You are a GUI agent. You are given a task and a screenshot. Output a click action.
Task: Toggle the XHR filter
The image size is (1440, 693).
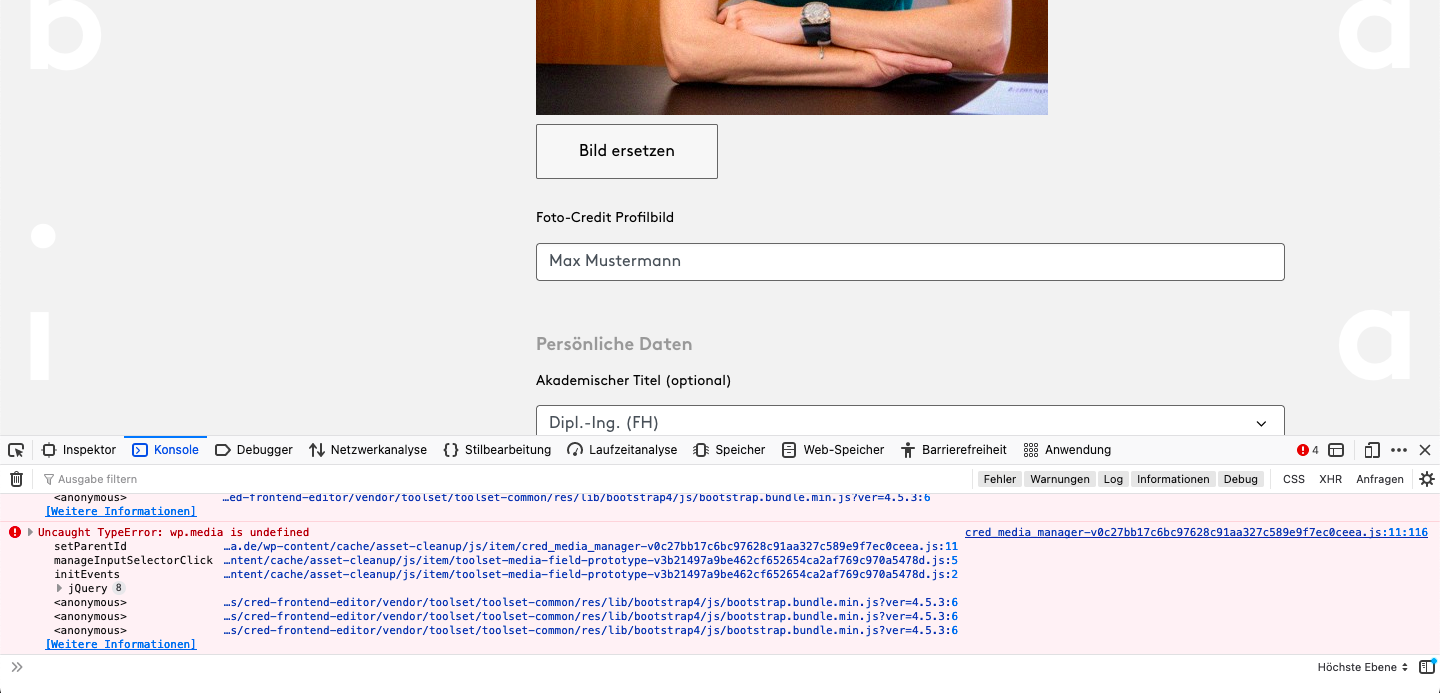[1330, 479]
